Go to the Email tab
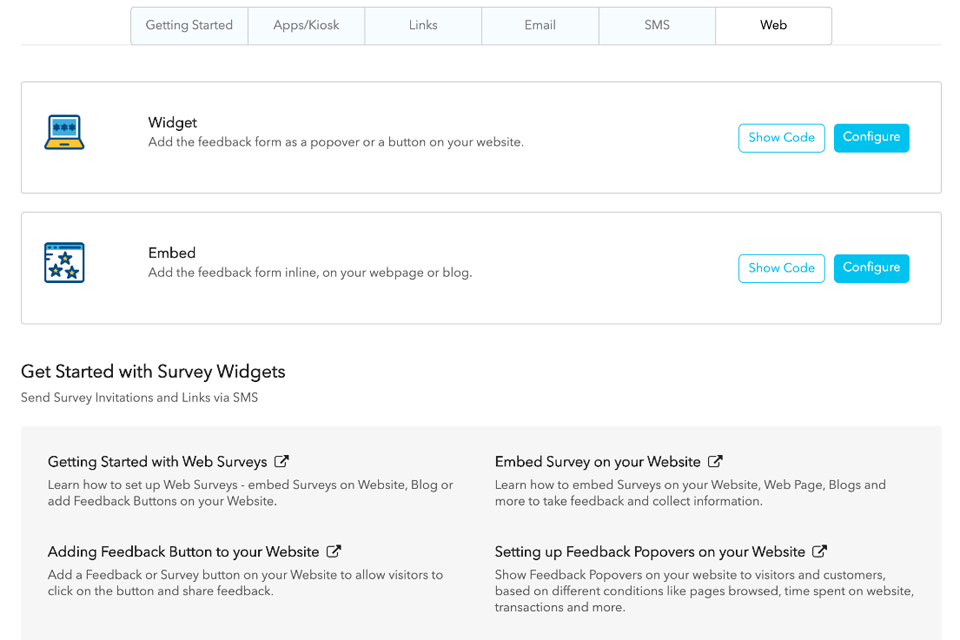 540,26
